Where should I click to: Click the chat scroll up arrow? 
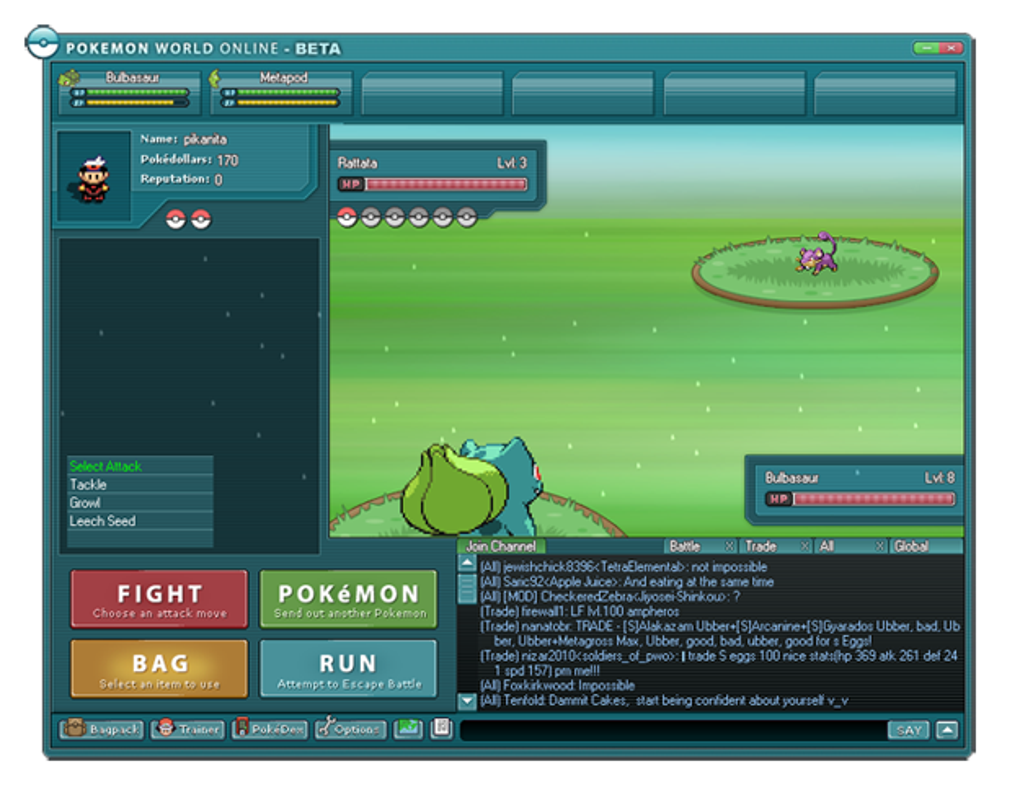click(467, 563)
